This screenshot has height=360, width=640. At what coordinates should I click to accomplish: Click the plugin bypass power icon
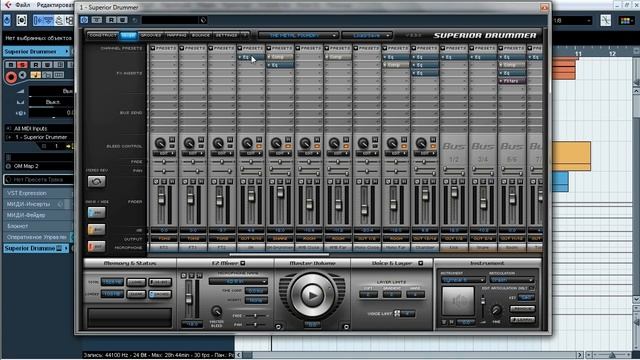(x=84, y=20)
